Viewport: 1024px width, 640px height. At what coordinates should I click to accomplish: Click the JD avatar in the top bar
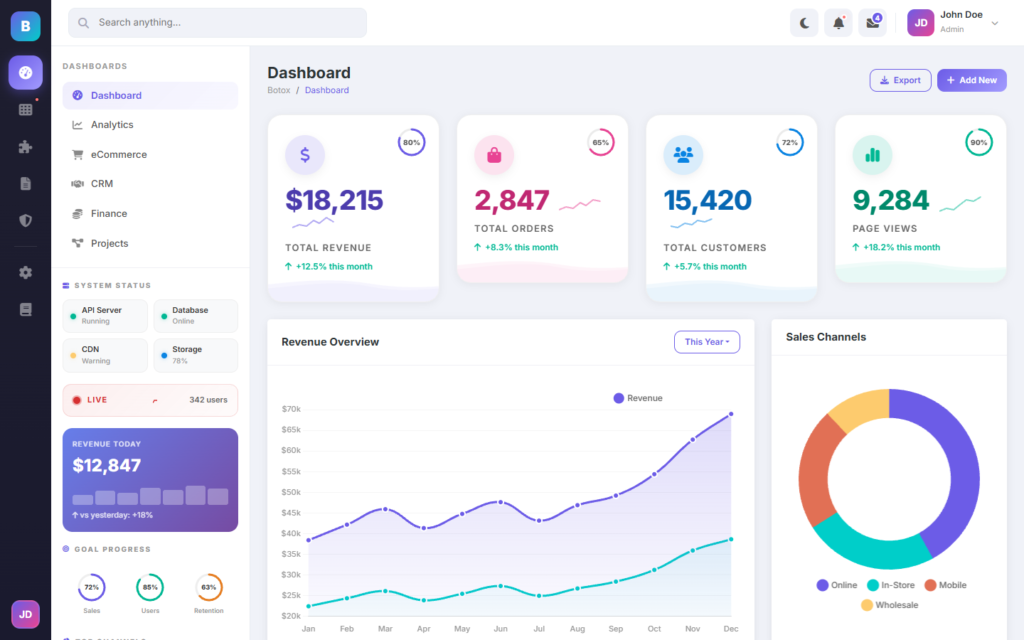pos(921,23)
